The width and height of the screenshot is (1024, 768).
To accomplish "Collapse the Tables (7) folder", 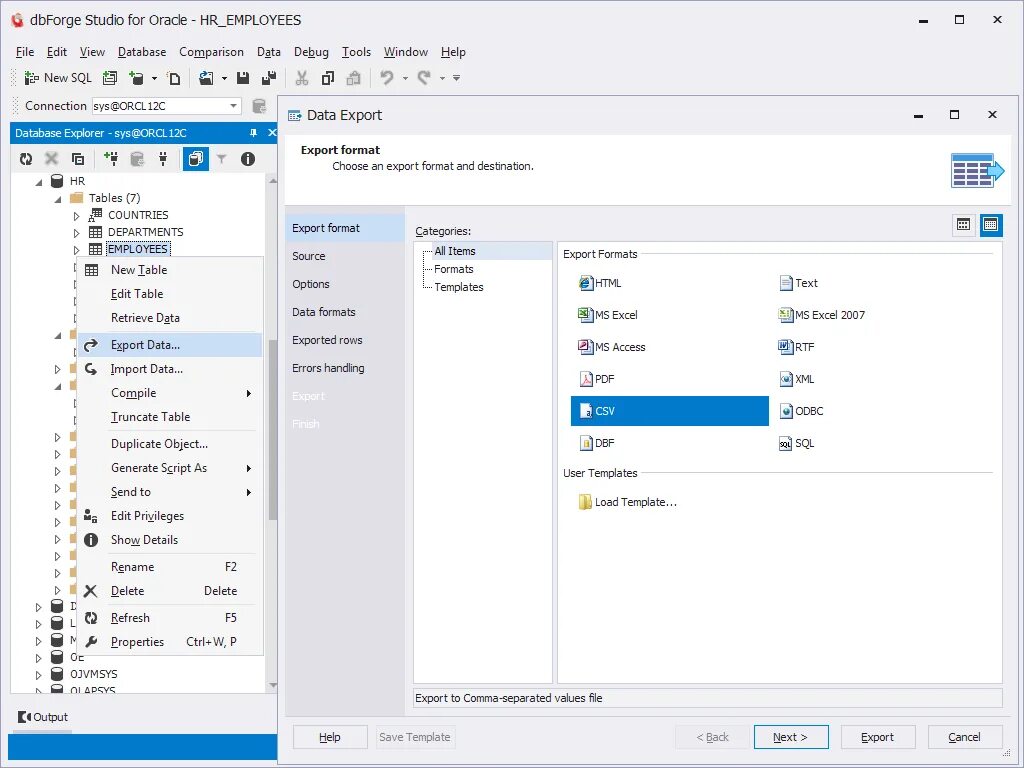I will coord(58,199).
